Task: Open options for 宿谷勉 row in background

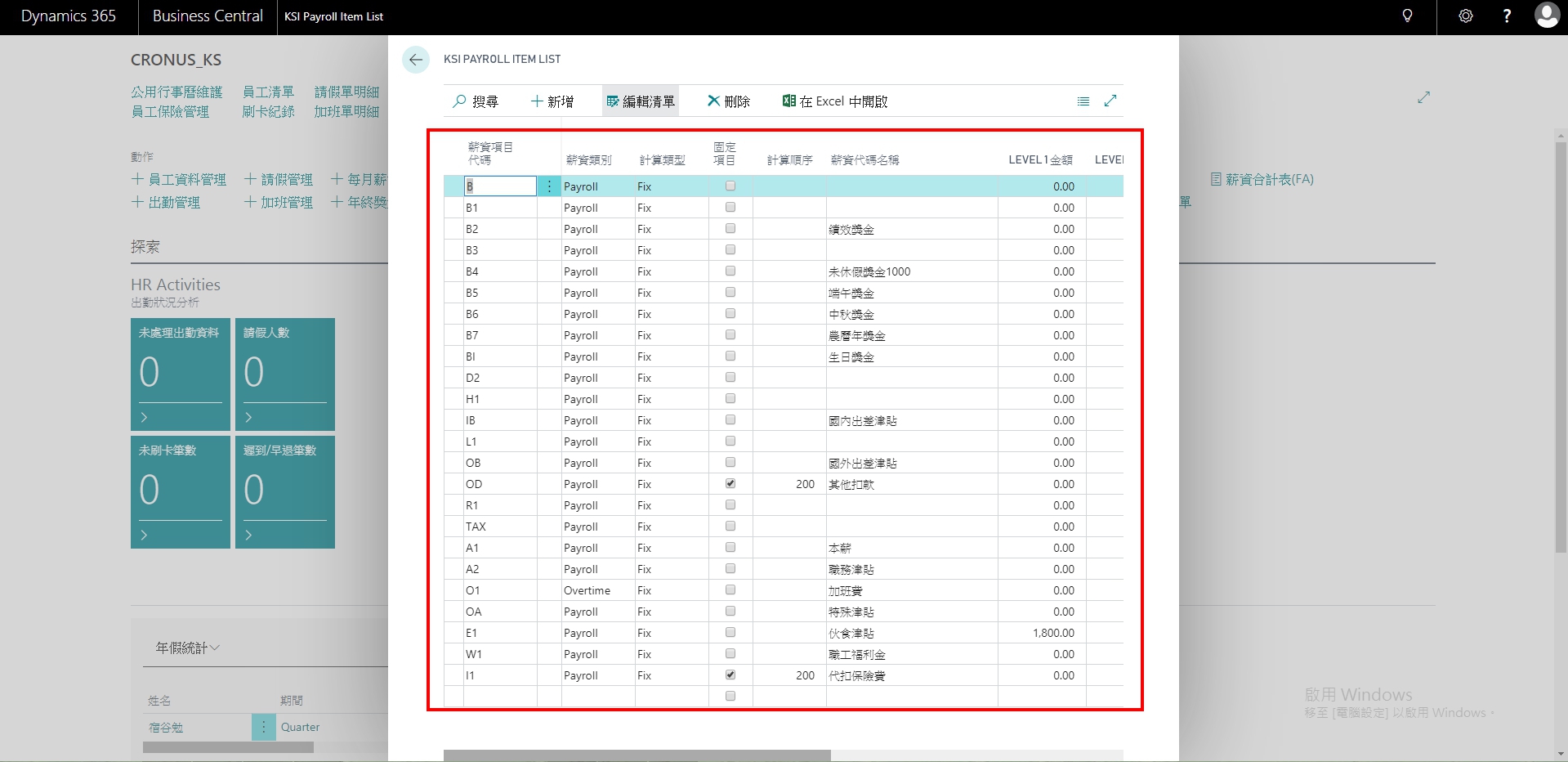Action: (263, 727)
